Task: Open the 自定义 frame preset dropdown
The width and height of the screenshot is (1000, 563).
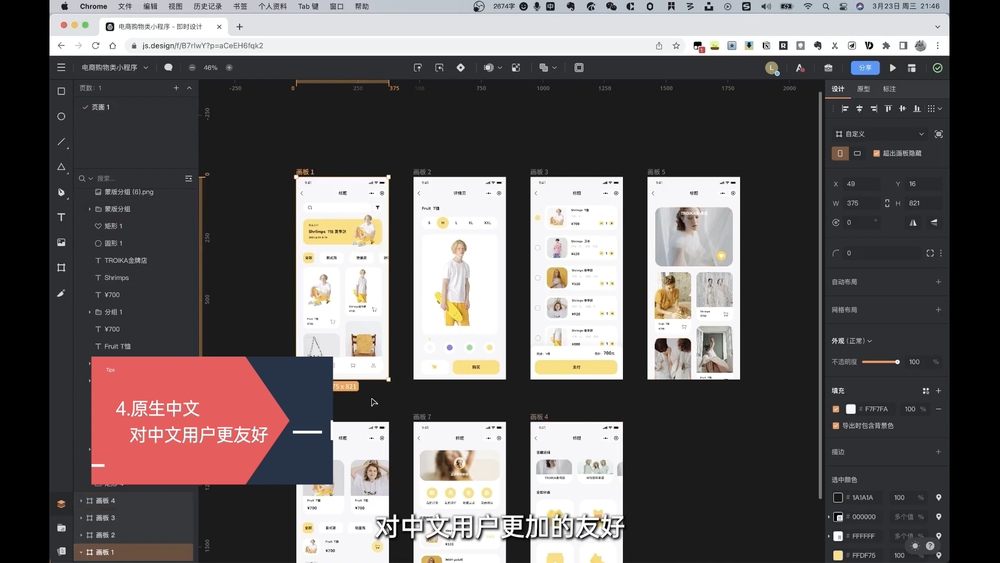Action: (x=880, y=134)
